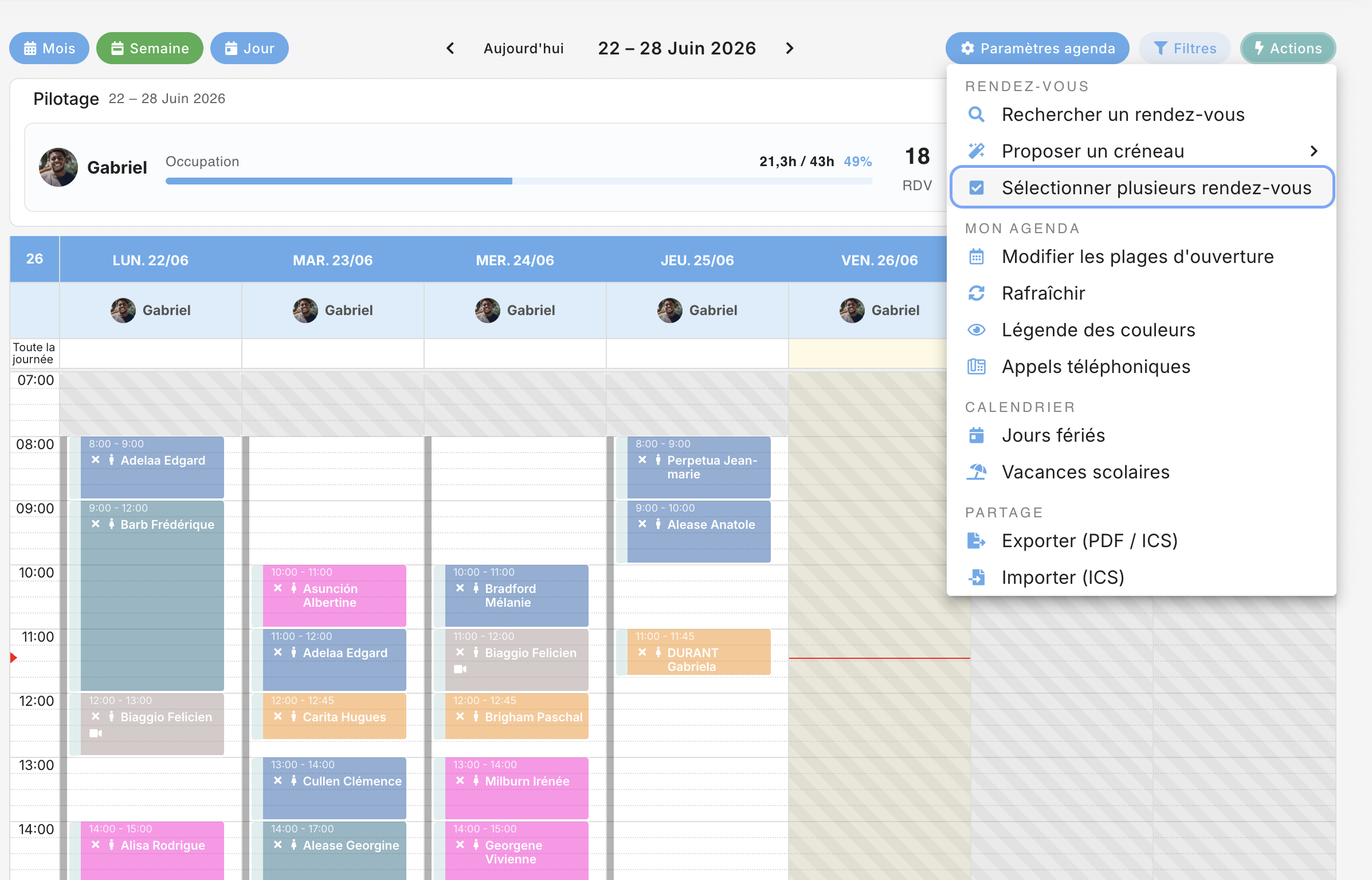The image size is (1372, 880).
Task: Open the Actions dropdown button
Action: (x=1288, y=48)
